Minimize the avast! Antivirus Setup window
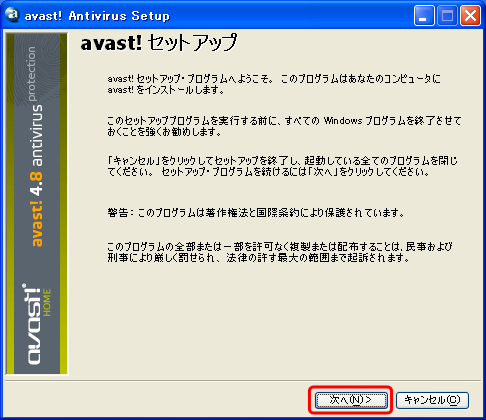The height and width of the screenshot is (420, 486). pyautogui.click(x=424, y=15)
